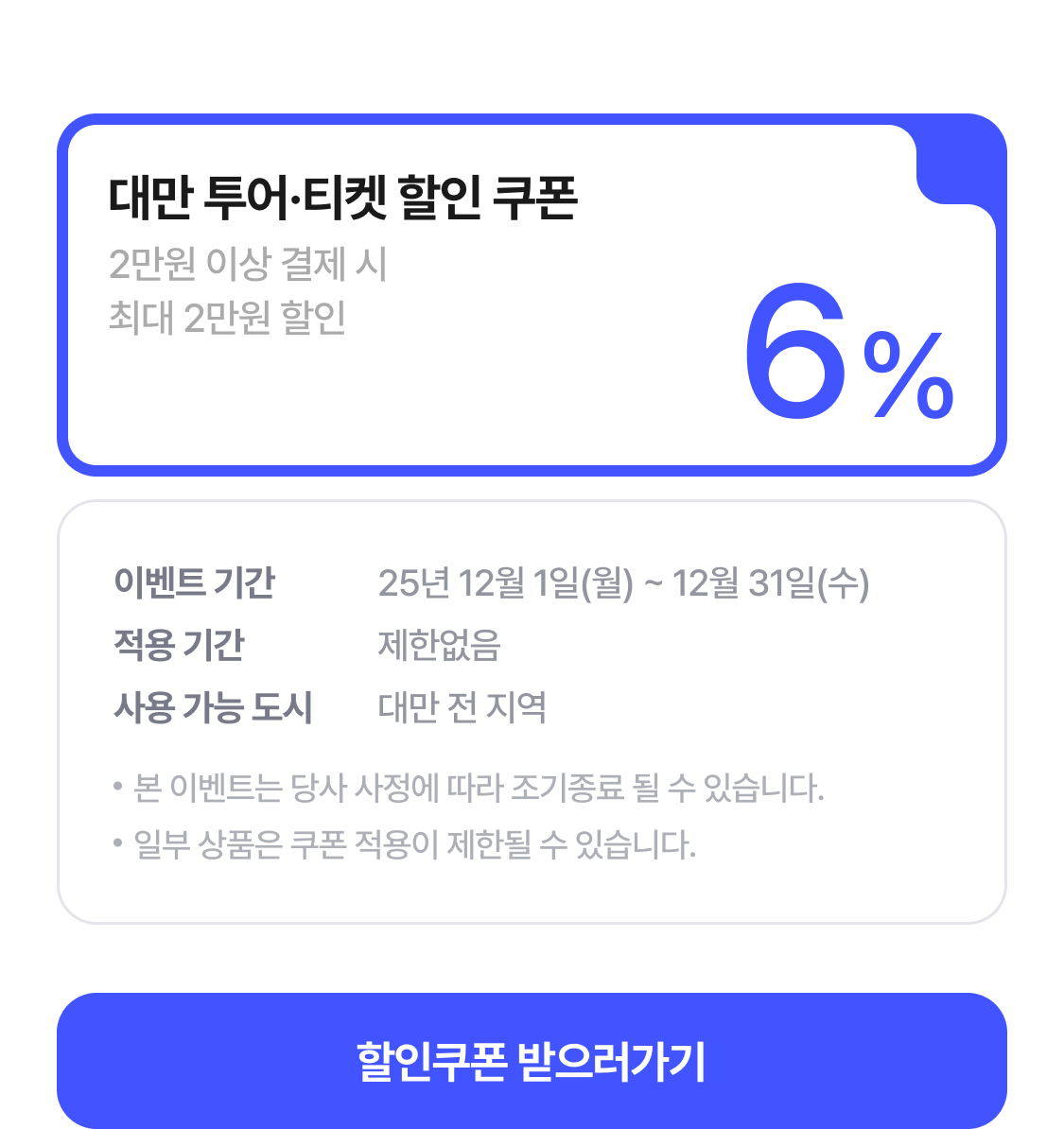Click the 이벤트 기간 label
Screen dimensions: 1064x1129
[x=194, y=582]
